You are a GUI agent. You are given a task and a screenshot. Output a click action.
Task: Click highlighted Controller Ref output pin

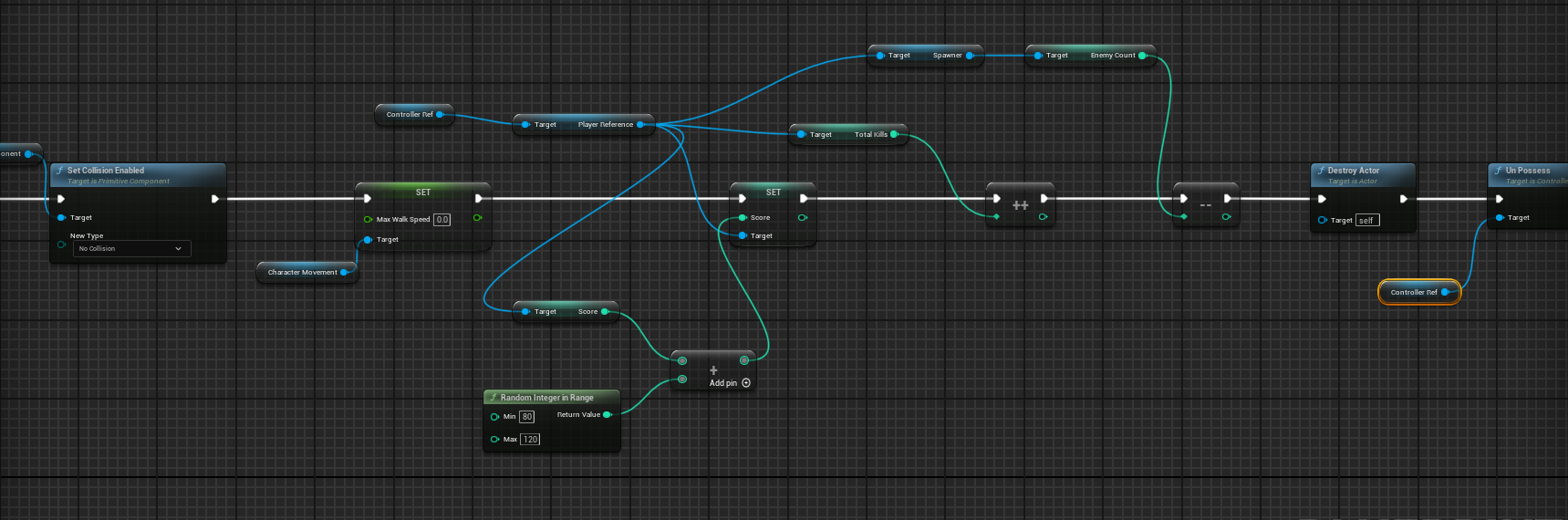pyautogui.click(x=1445, y=292)
